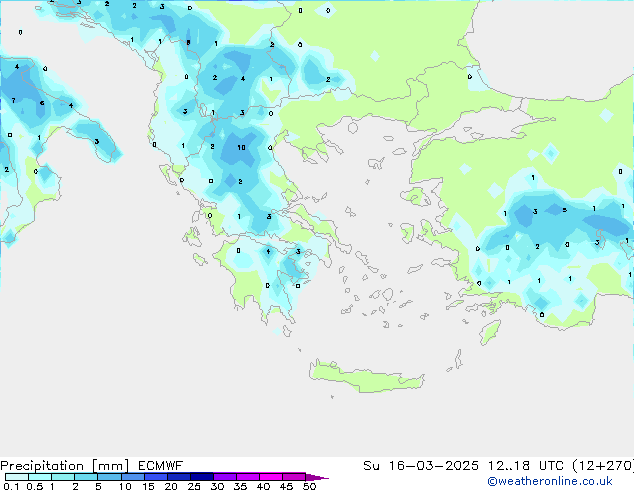Click the '20' legend scale value
634x490 pixels.
pyautogui.click(x=171, y=486)
